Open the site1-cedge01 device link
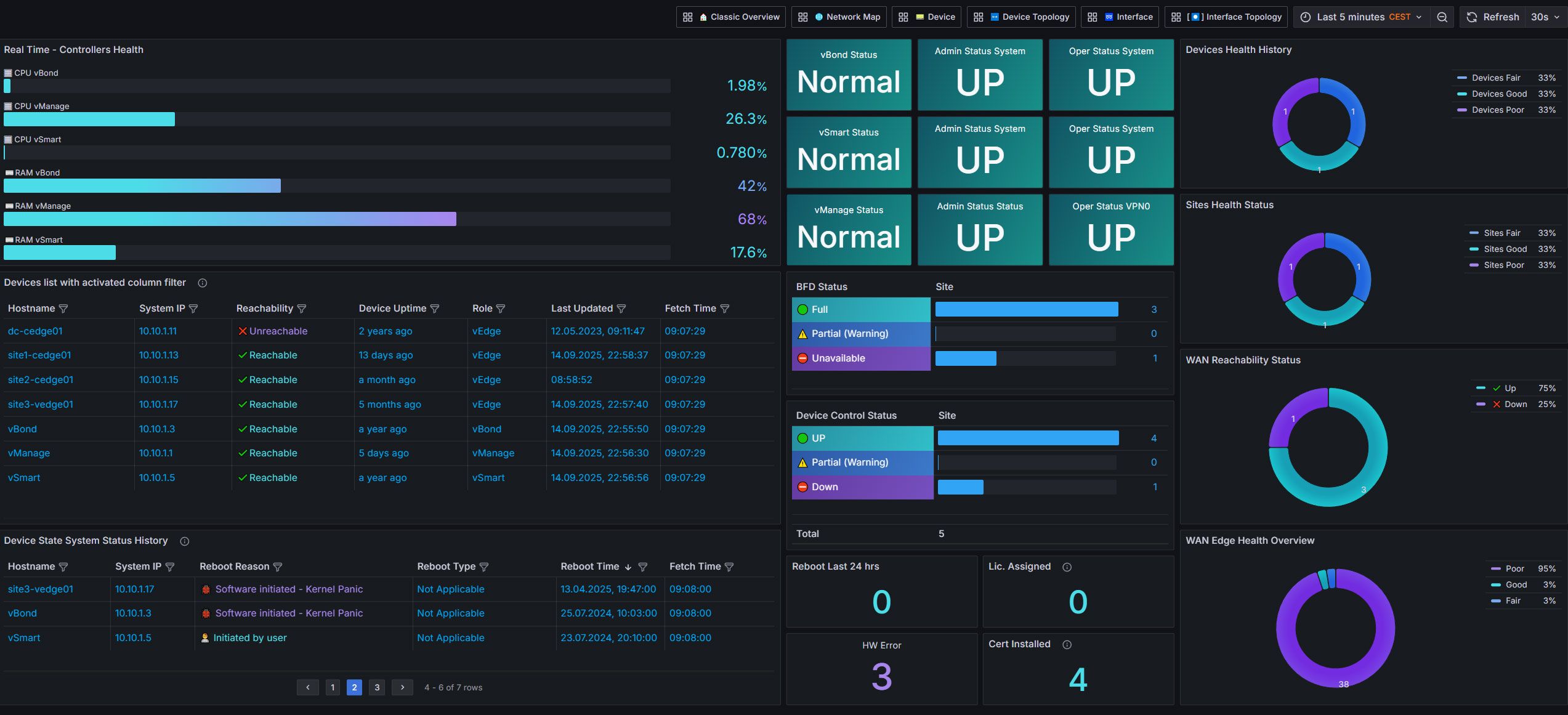Screen dimensions: 1568x715 coord(39,355)
